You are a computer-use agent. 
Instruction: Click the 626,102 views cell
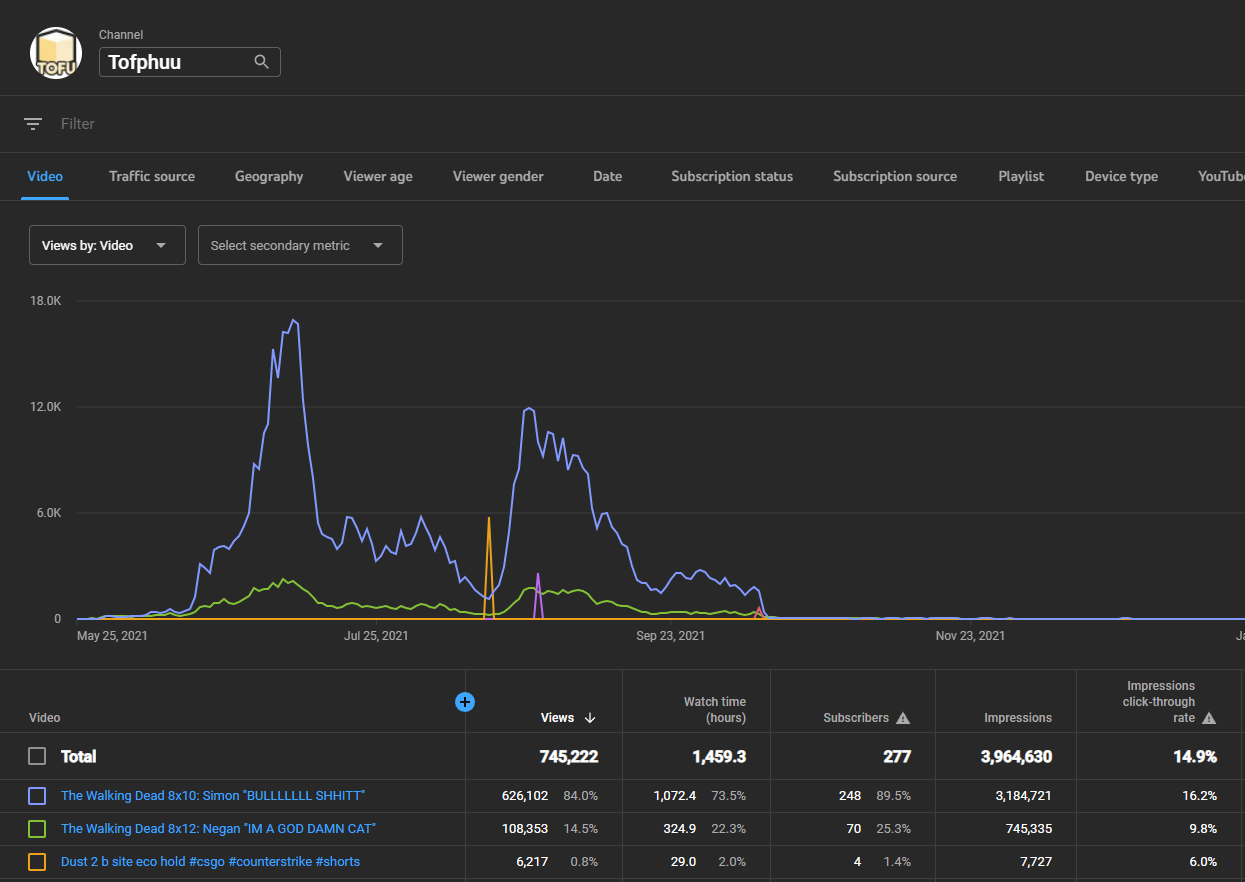[x=525, y=796]
